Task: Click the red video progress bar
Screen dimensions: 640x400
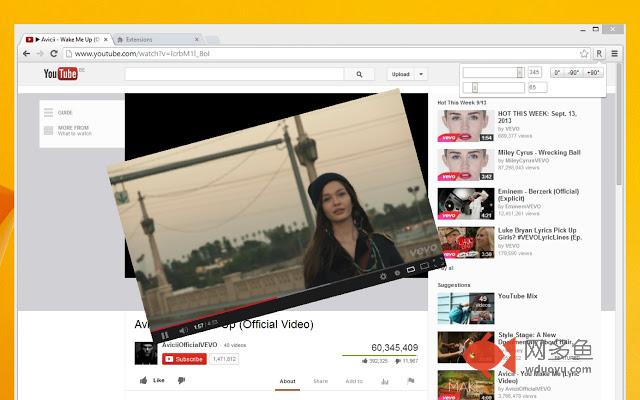Action: click(215, 314)
